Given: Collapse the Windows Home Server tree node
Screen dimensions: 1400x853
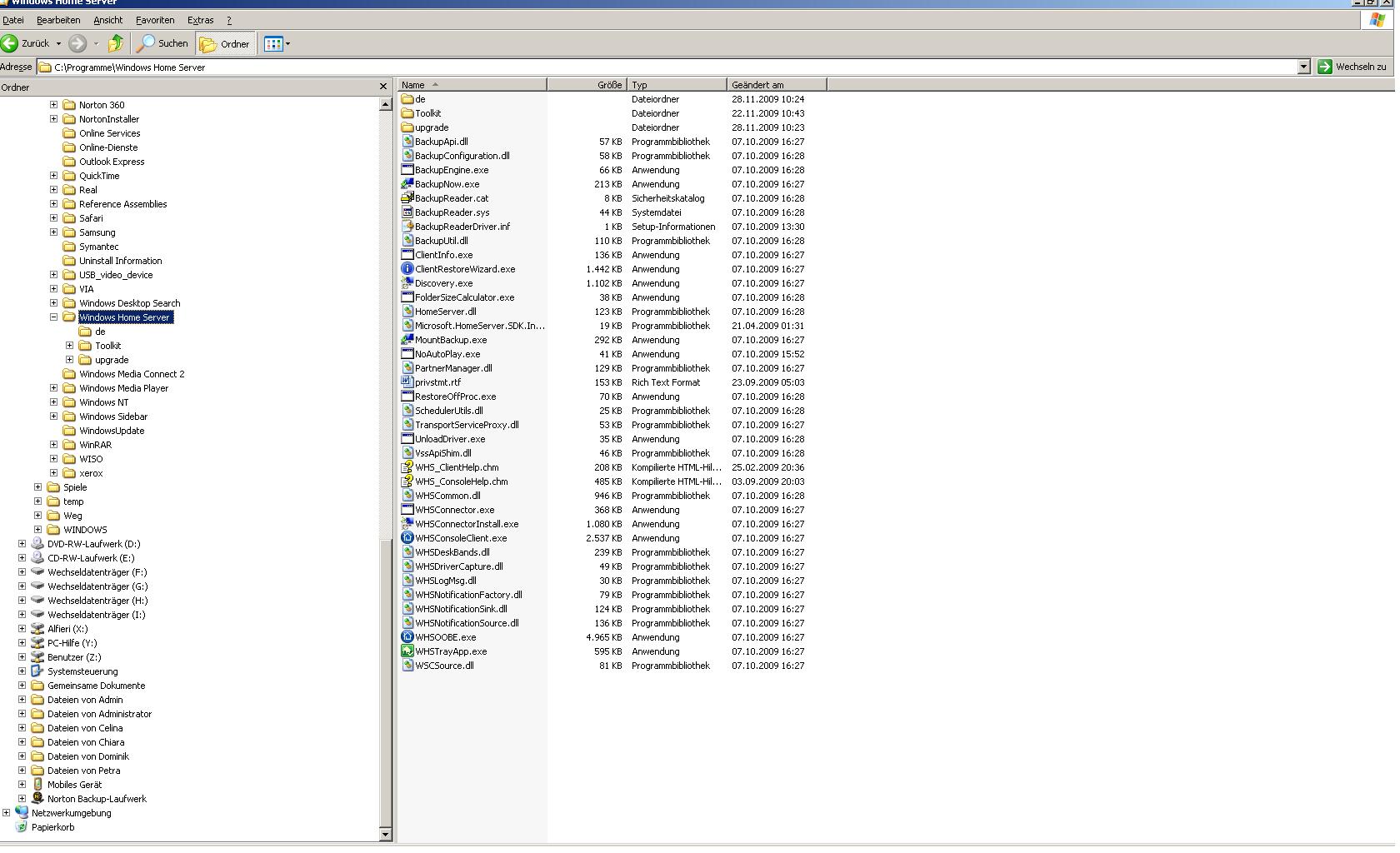Looking at the screenshot, I should (53, 317).
